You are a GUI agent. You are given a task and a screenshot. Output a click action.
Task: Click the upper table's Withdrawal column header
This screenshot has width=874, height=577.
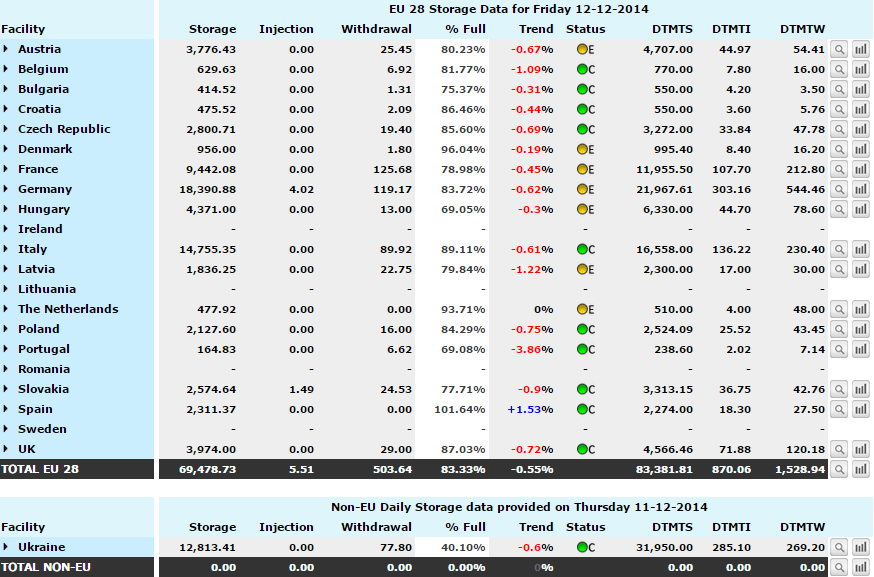376,29
